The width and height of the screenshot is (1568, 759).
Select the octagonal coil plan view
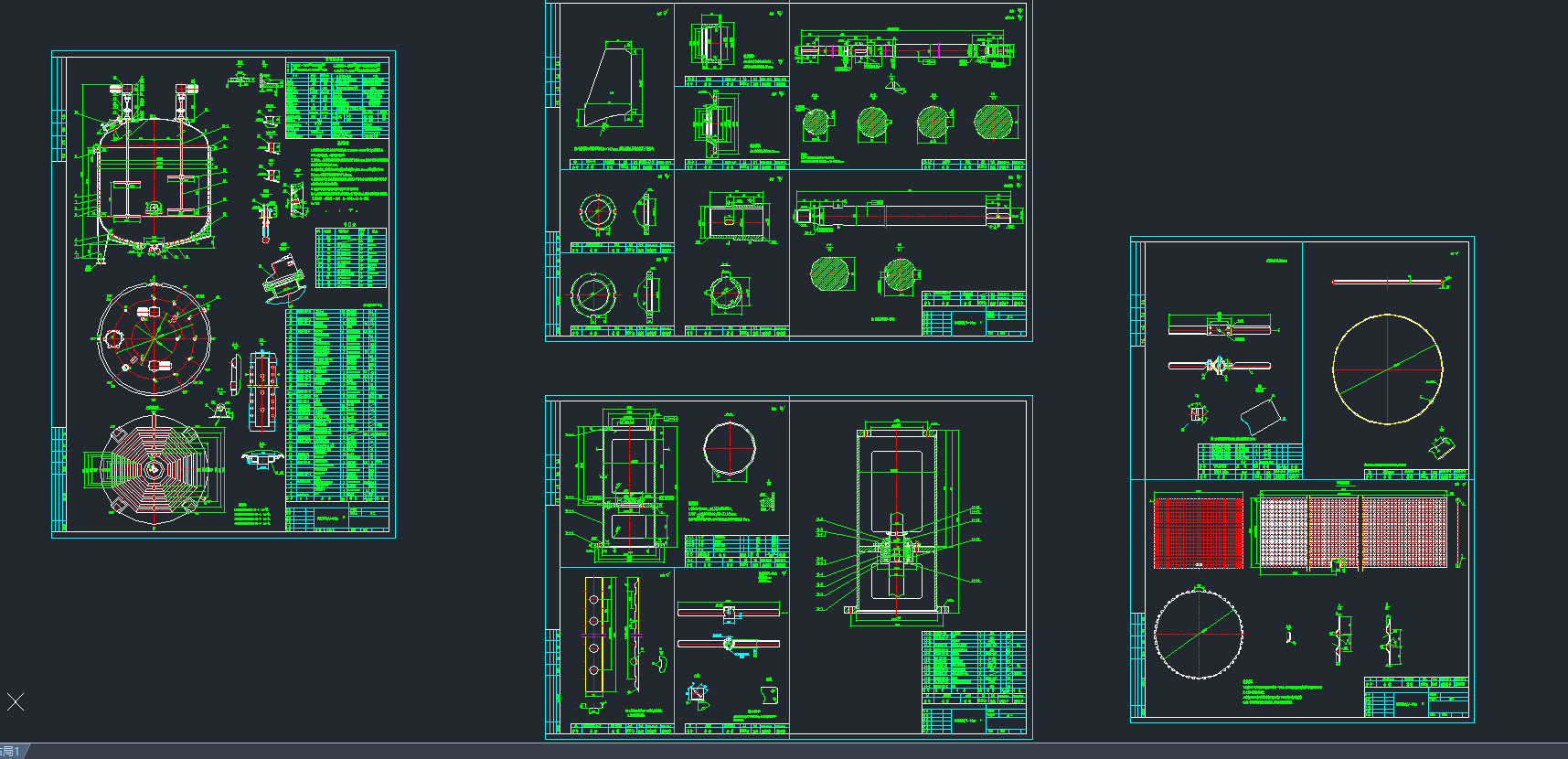tap(154, 470)
